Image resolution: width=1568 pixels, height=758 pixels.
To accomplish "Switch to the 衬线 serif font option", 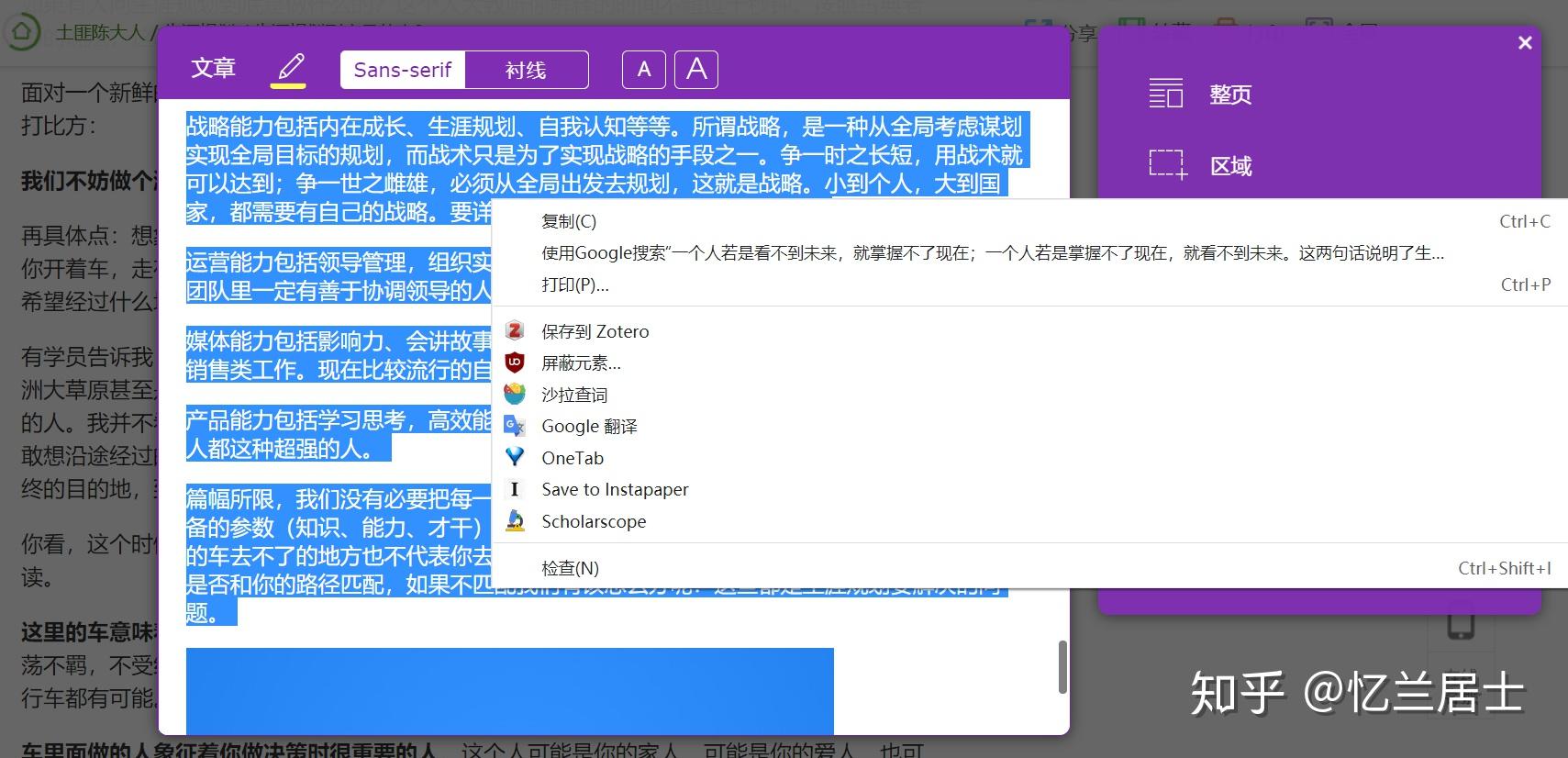I will 526,70.
